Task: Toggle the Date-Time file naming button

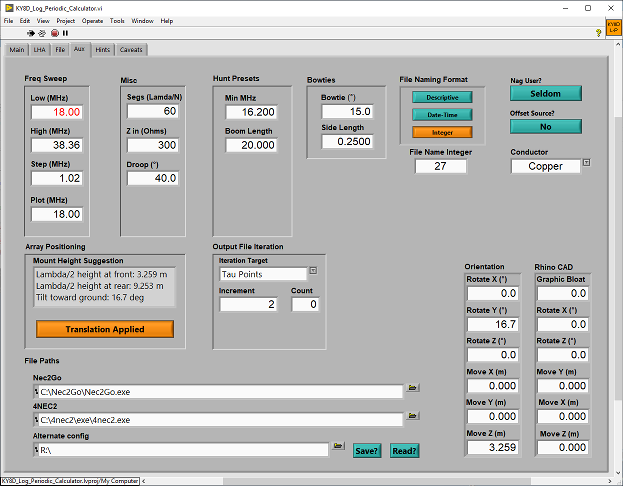Action: point(442,115)
